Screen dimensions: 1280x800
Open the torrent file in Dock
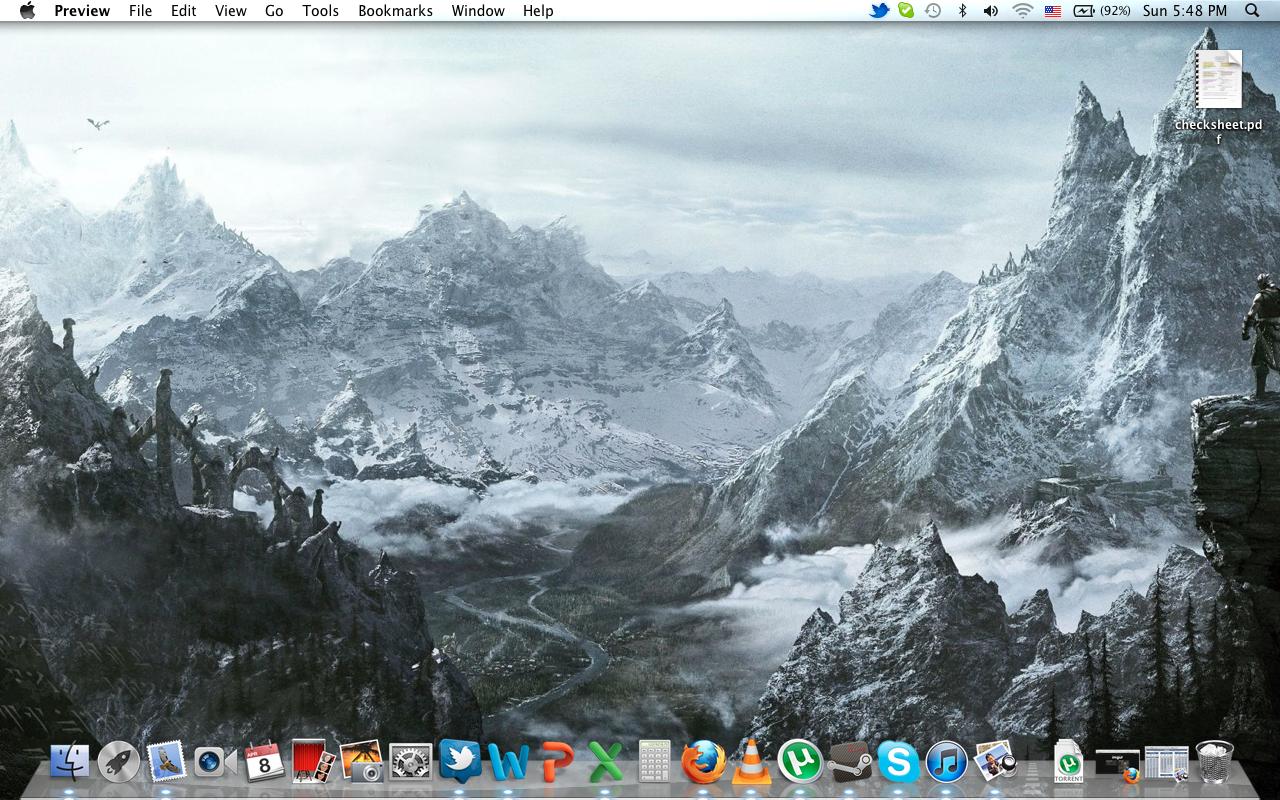click(x=1069, y=762)
